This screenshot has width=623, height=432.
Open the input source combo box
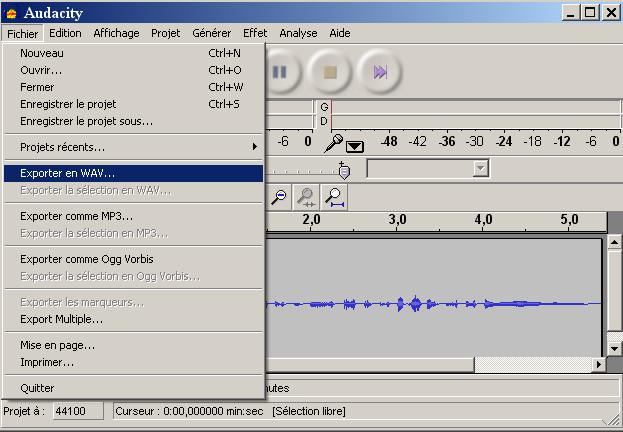[428, 169]
